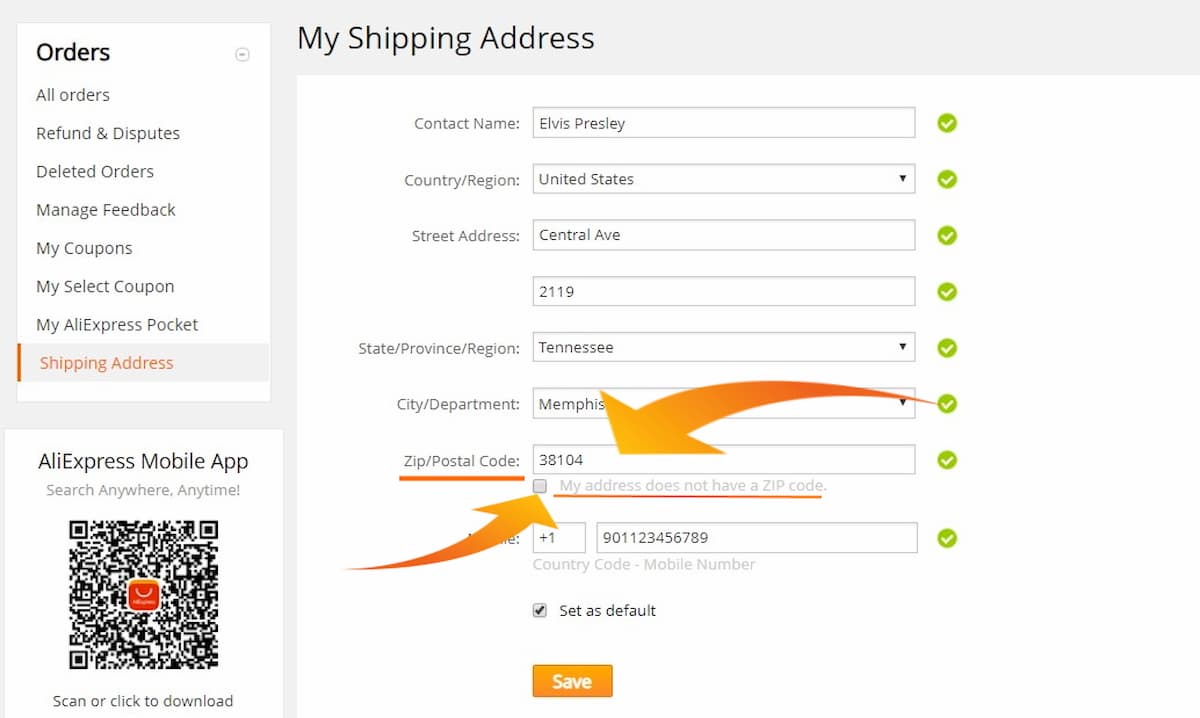The height and width of the screenshot is (718, 1200).
Task: Click the Save button
Action: pos(572,680)
